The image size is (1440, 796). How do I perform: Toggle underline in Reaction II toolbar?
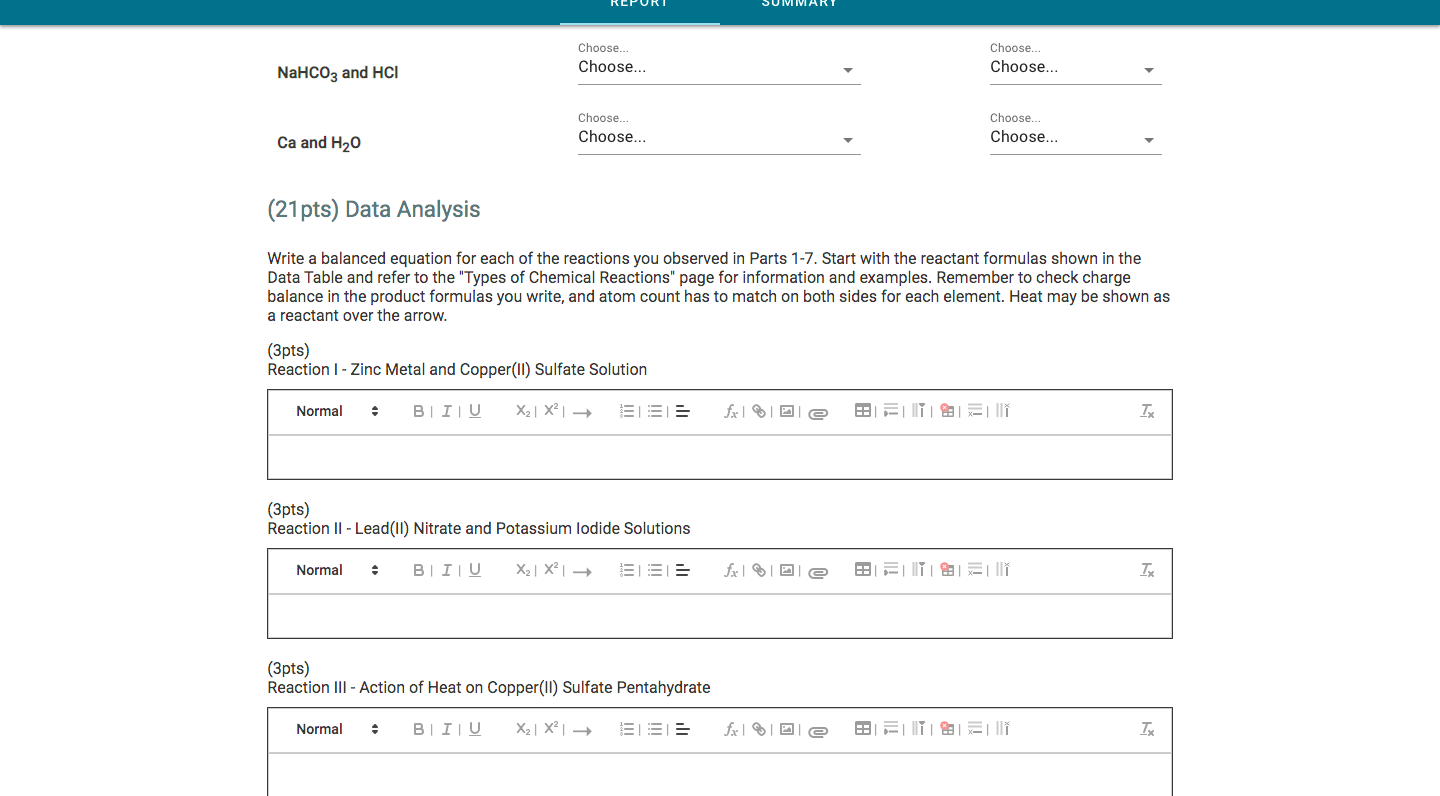click(x=474, y=570)
